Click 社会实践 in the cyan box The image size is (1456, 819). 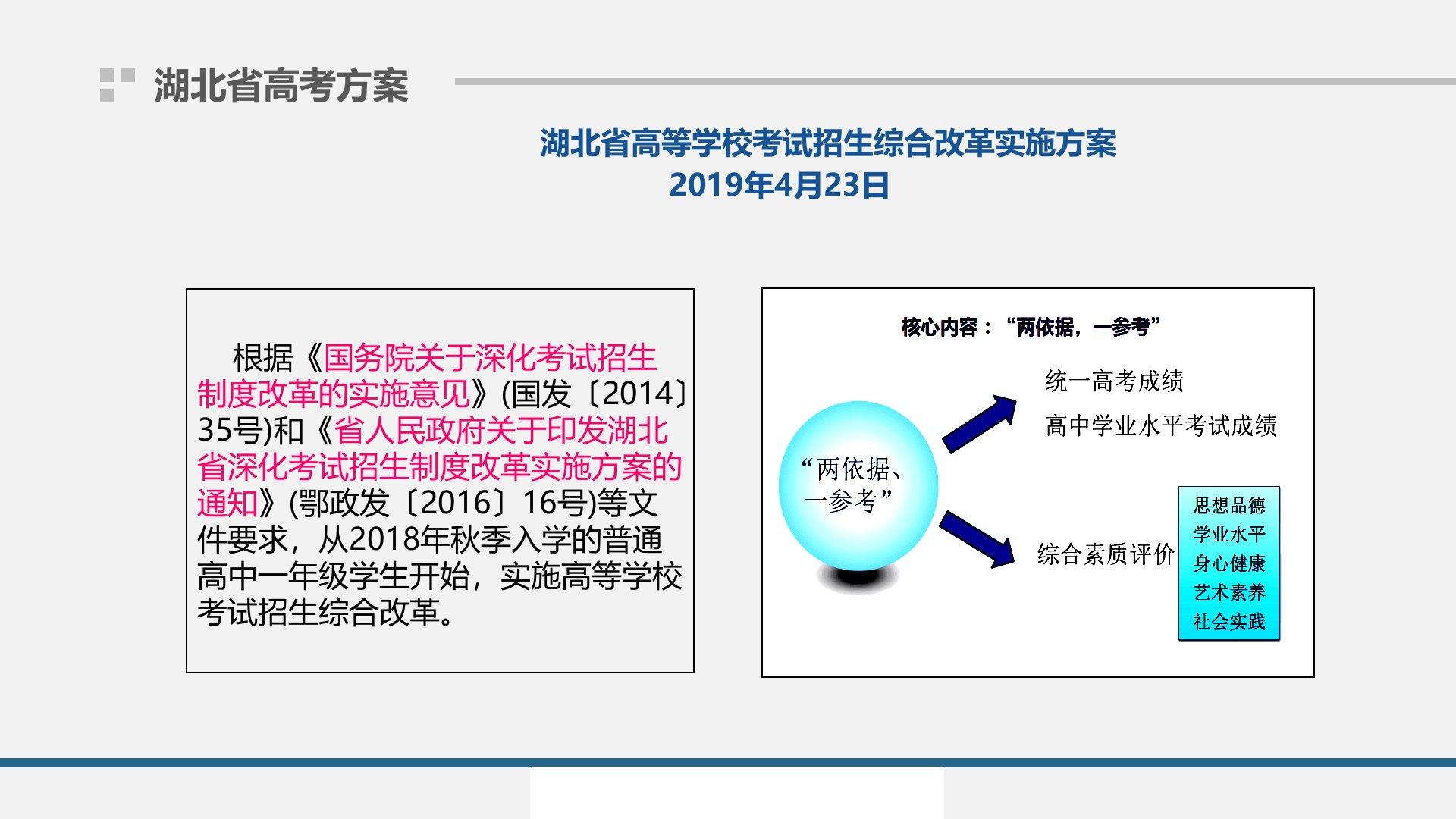1228,622
